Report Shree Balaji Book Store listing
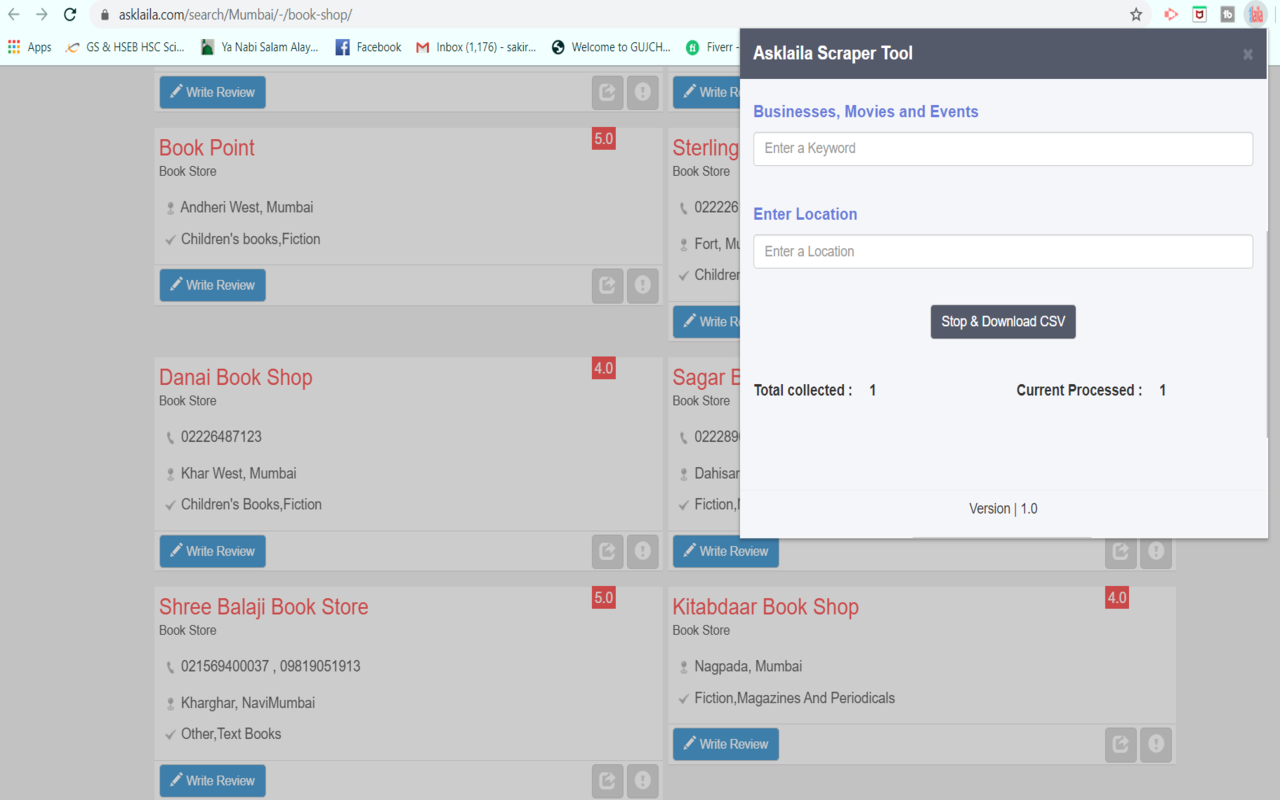This screenshot has height=800, width=1280. [643, 781]
